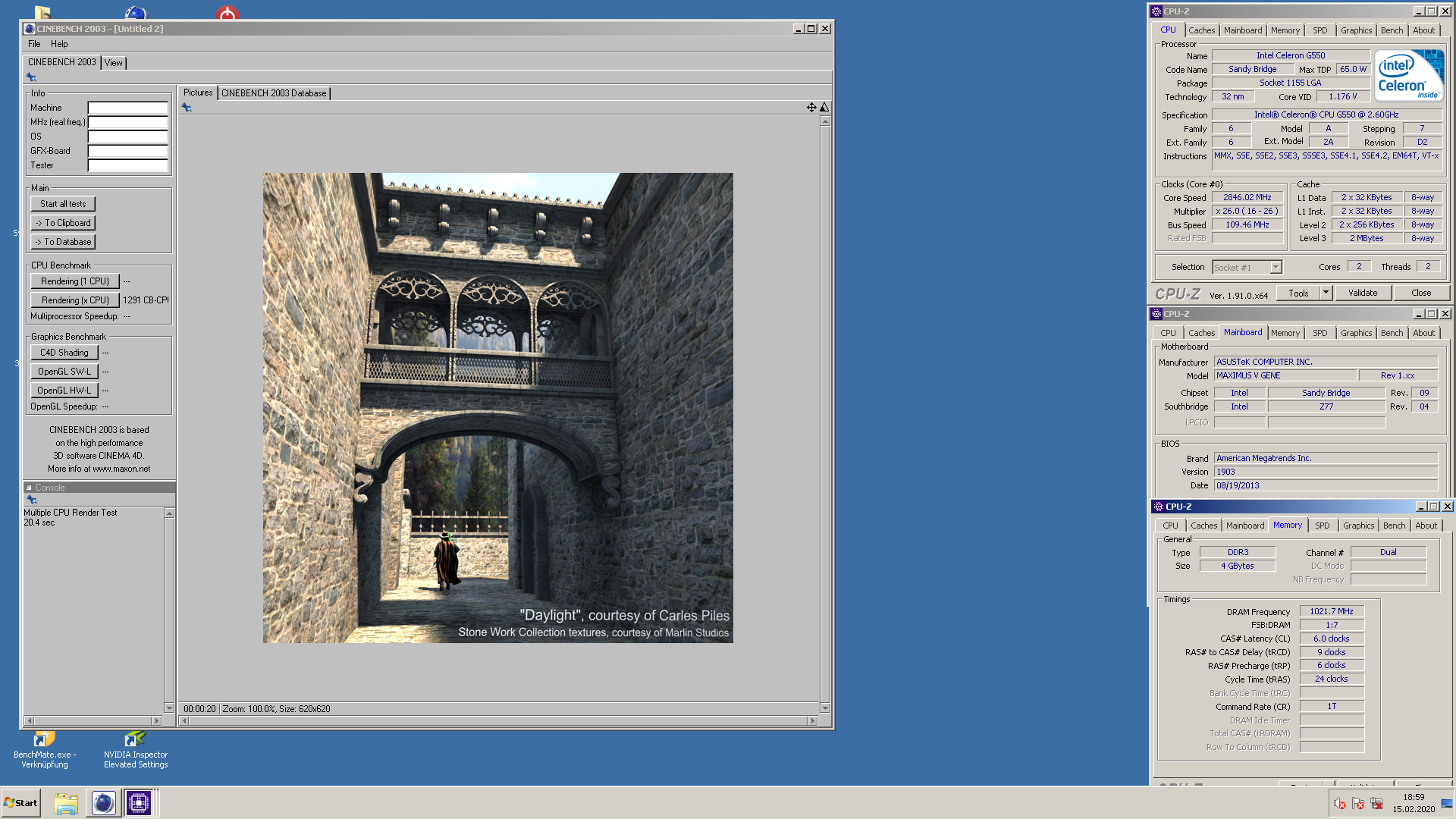Open the Socket #1 selection dropdown
The height and width of the screenshot is (819, 1456).
point(1276,268)
